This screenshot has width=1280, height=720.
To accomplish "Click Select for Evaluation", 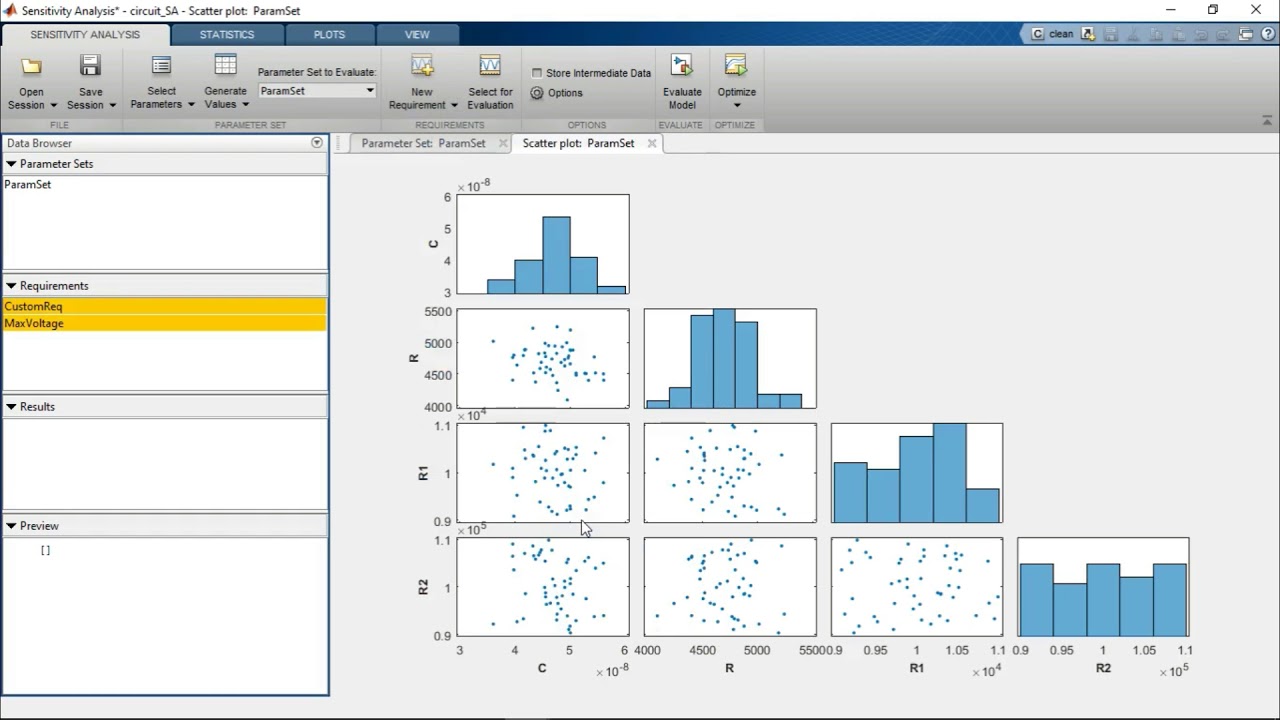I will (489, 80).
